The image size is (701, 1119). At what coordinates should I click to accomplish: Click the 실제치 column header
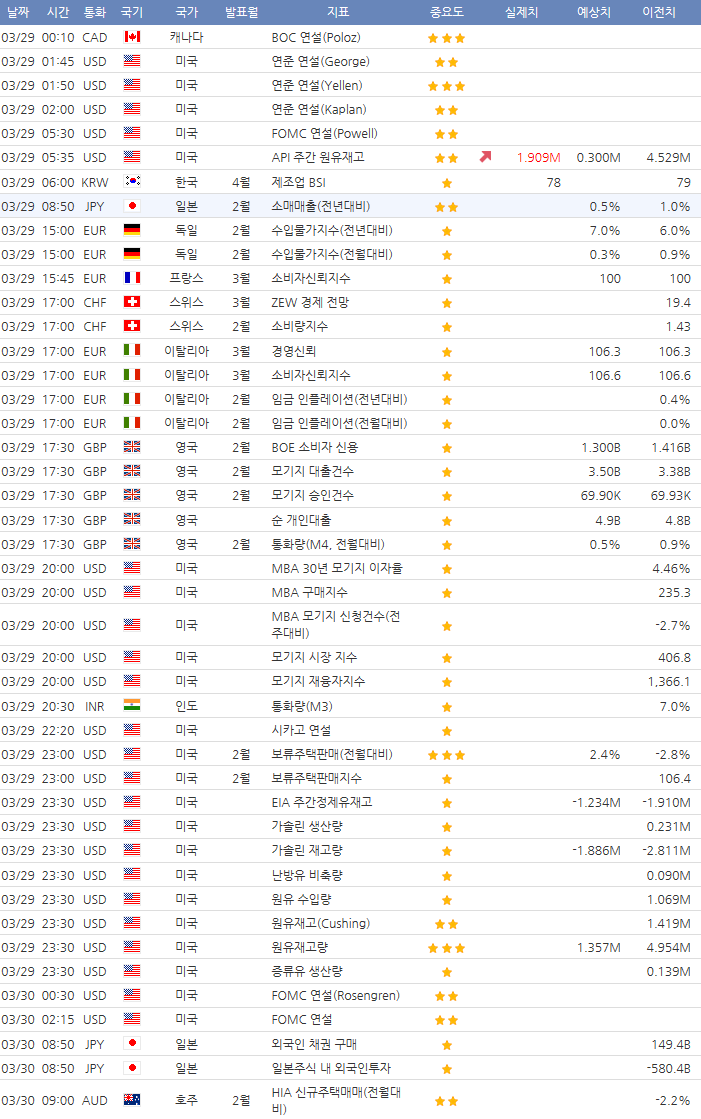pyautogui.click(x=522, y=12)
